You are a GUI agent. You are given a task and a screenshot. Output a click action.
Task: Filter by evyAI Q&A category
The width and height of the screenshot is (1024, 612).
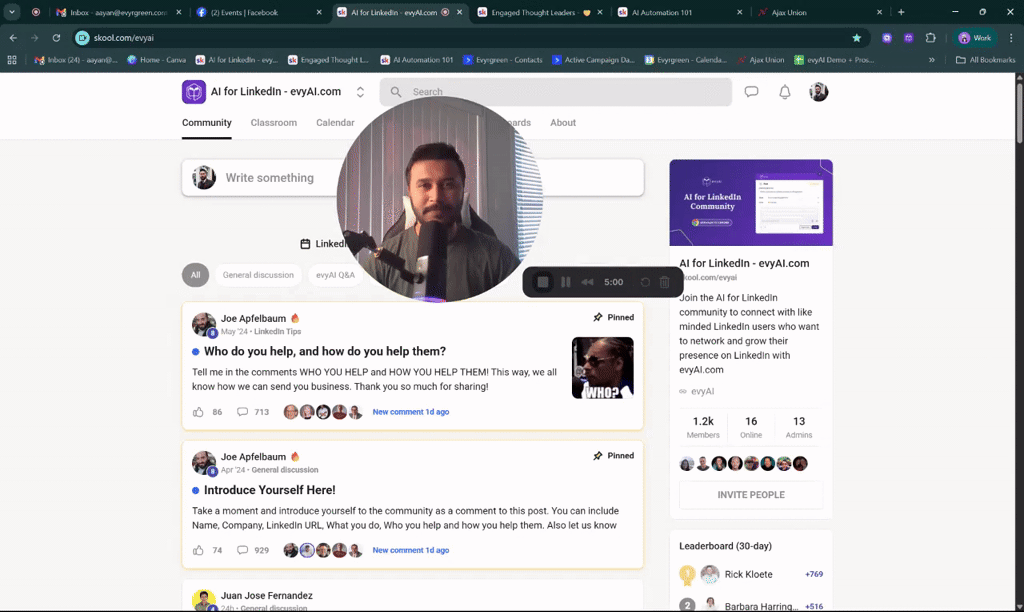pyautogui.click(x=335, y=275)
